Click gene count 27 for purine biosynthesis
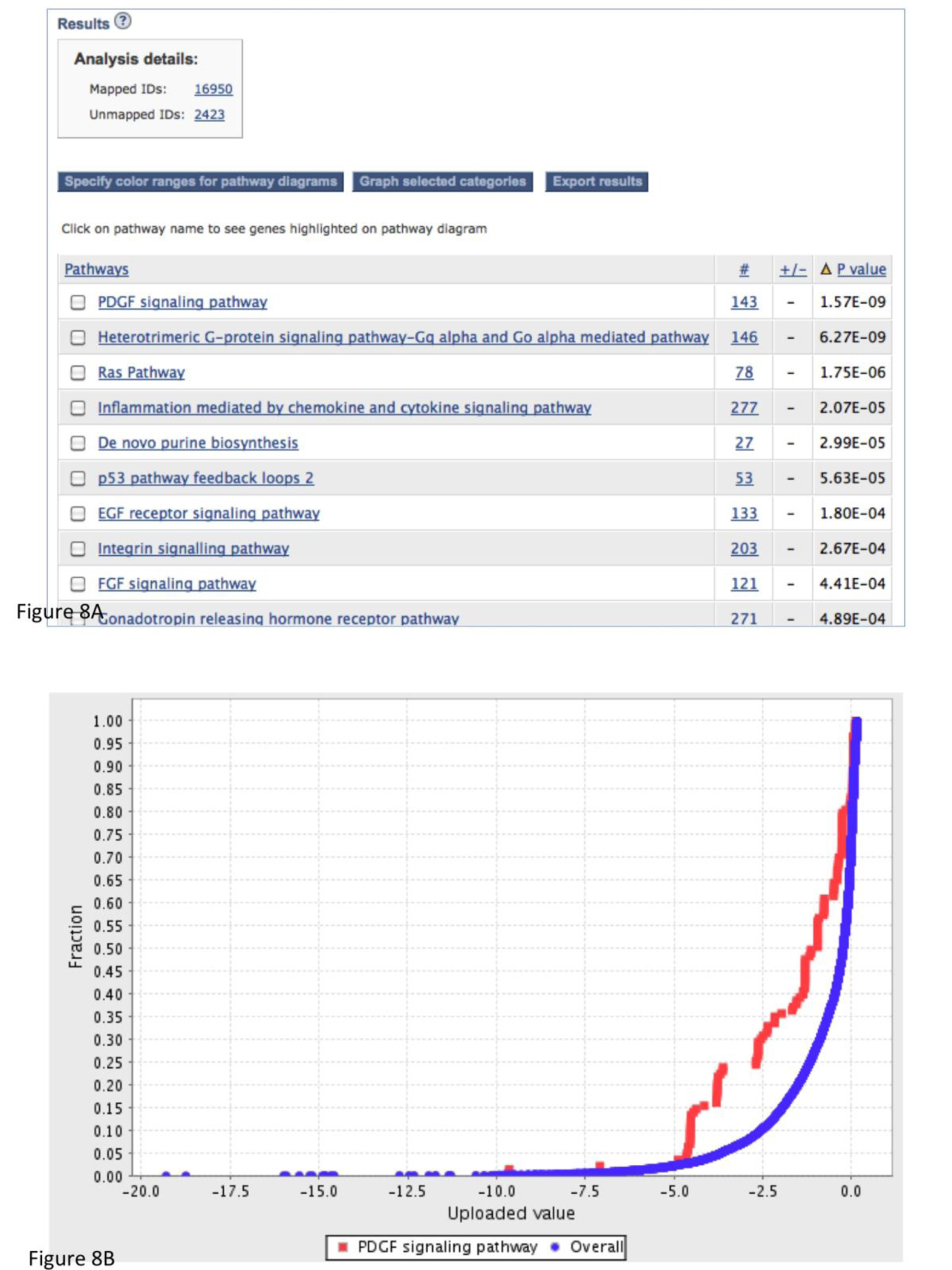Viewport: 952px width, 1270px height. pyautogui.click(x=744, y=443)
